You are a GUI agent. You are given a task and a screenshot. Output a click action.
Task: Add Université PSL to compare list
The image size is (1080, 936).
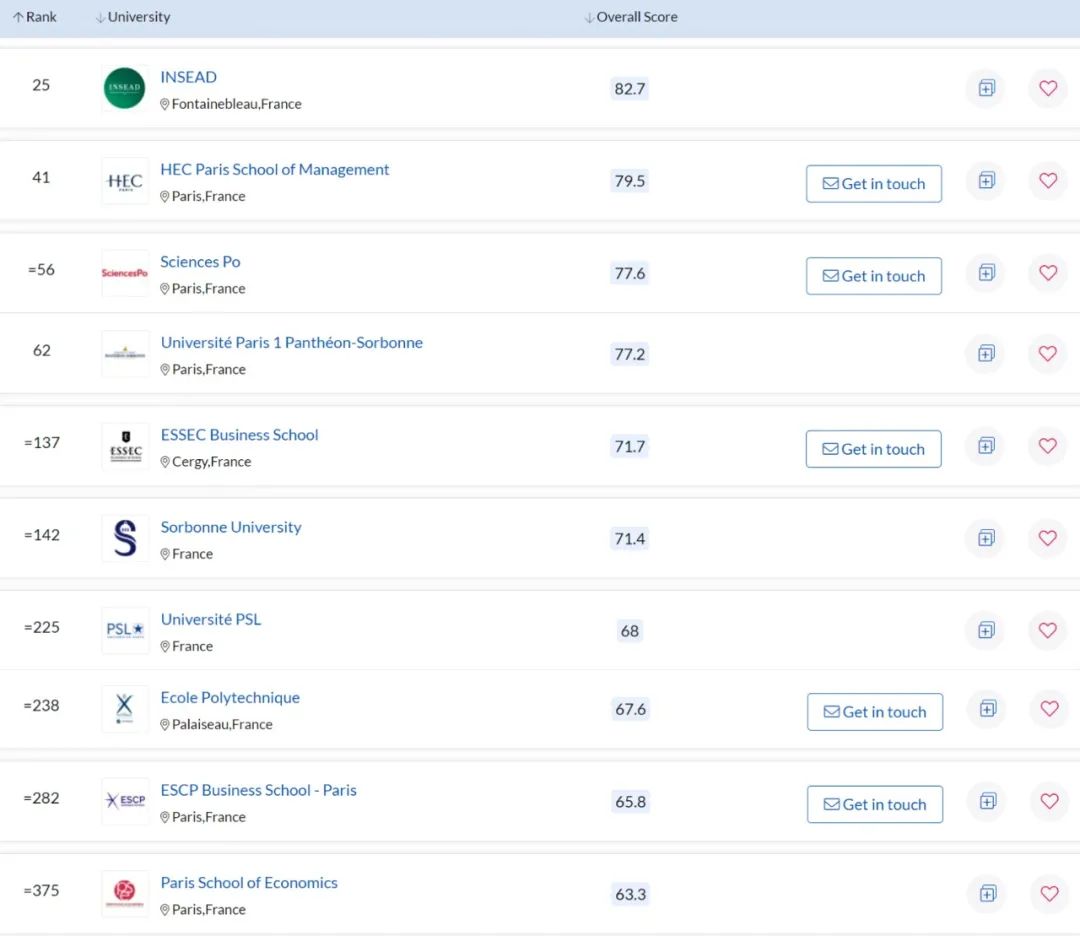click(x=986, y=630)
